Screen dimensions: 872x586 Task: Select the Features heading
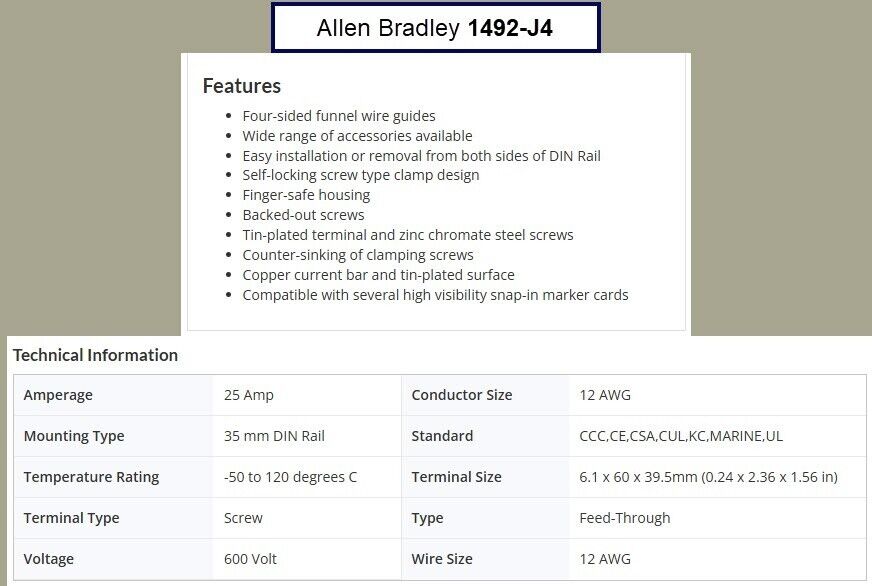[241, 85]
